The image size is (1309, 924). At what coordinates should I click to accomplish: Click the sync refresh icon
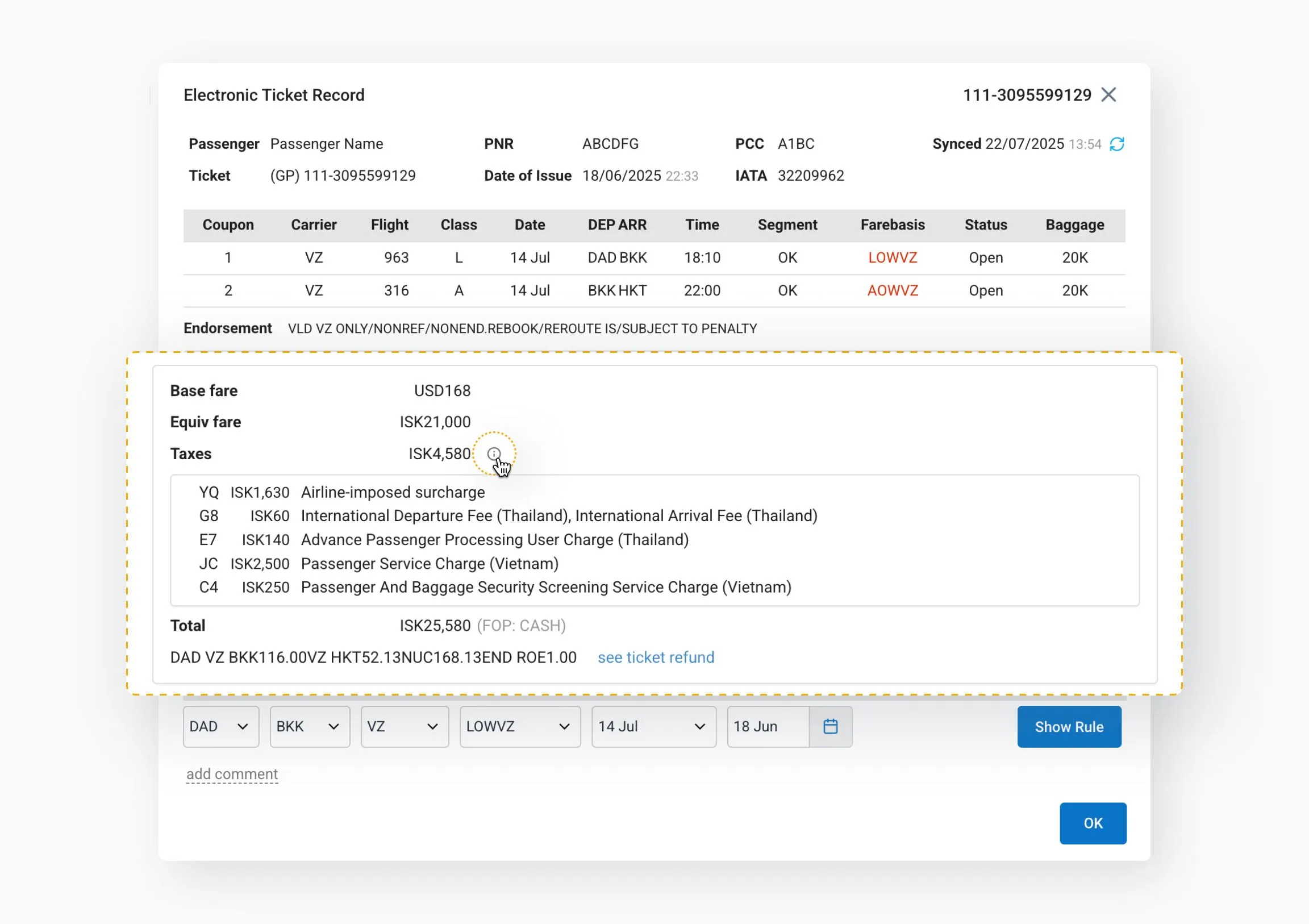click(1116, 144)
